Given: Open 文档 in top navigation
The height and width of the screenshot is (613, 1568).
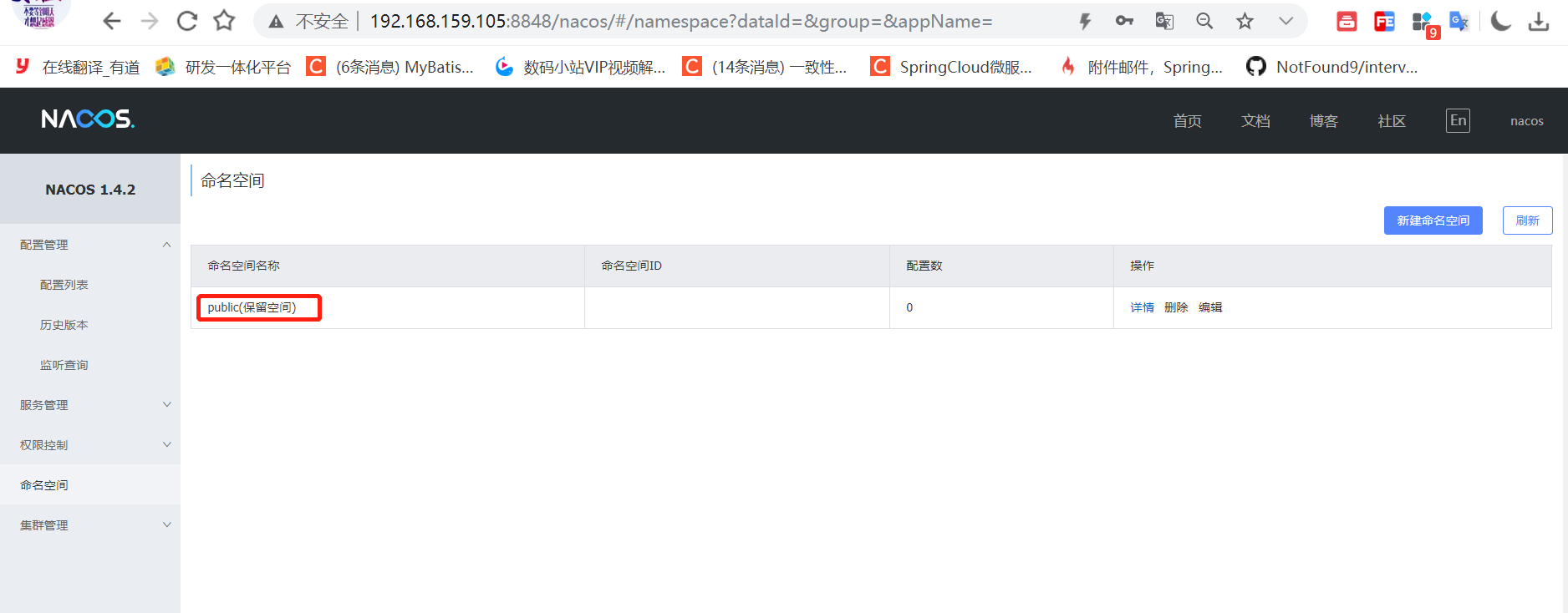Looking at the screenshot, I should coord(1255,121).
